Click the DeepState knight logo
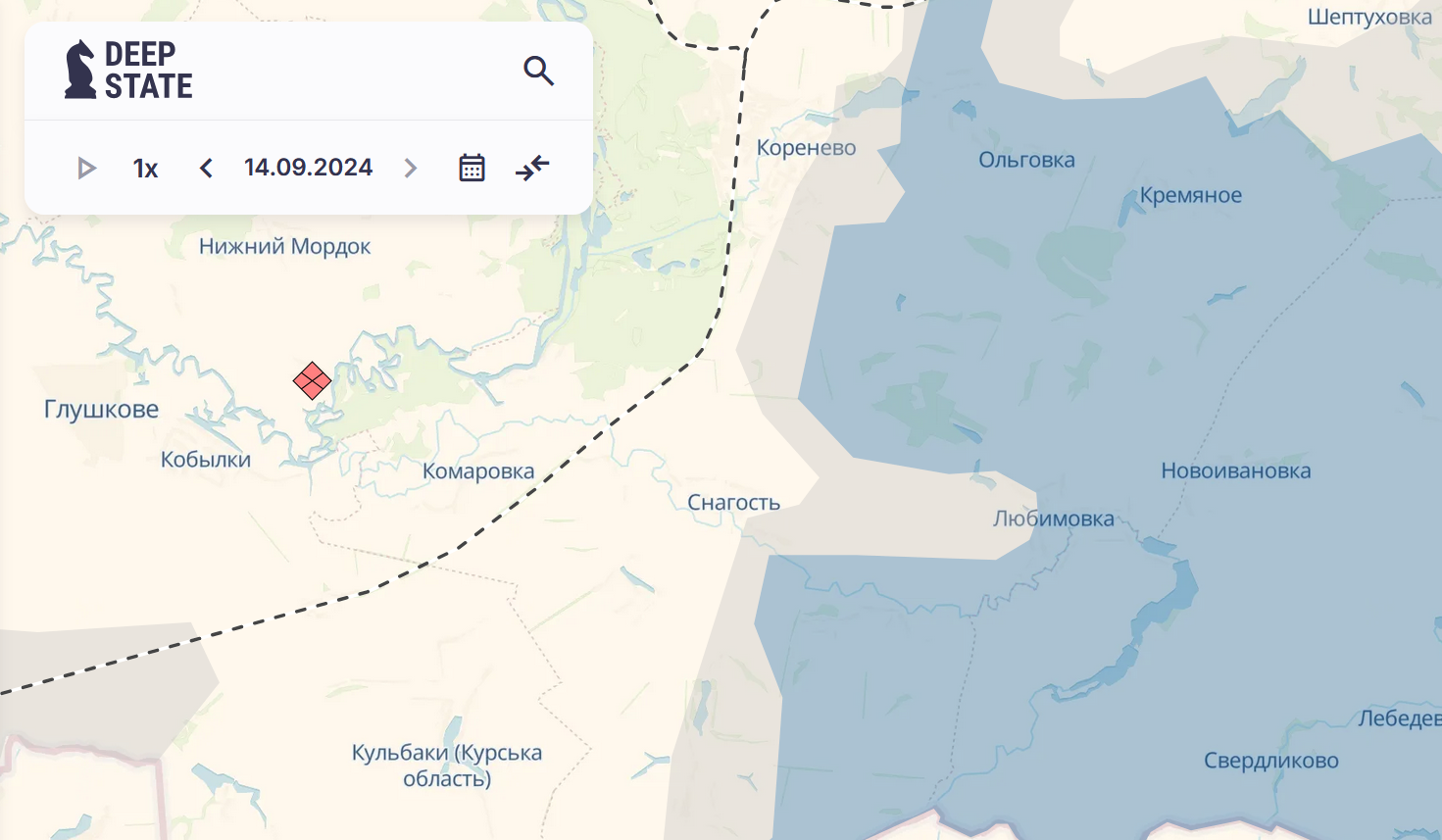This screenshot has height=840, width=1442. point(80,70)
